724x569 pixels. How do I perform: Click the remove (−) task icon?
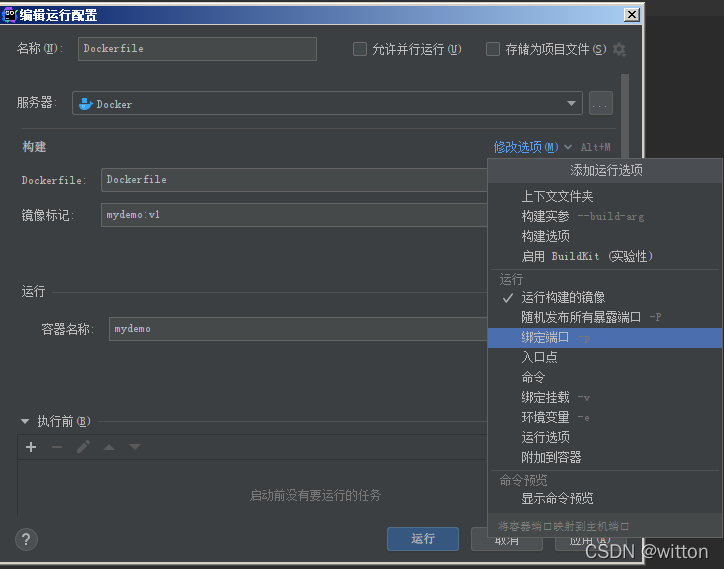coord(57,447)
